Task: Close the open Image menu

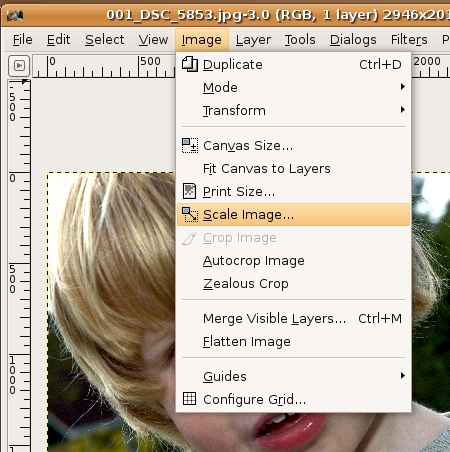Action: click(202, 40)
